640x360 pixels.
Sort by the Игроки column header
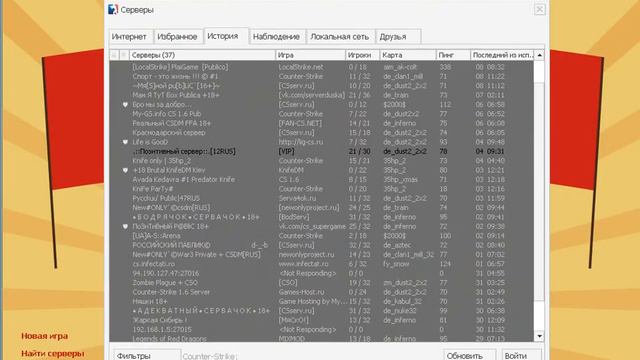click(x=362, y=55)
